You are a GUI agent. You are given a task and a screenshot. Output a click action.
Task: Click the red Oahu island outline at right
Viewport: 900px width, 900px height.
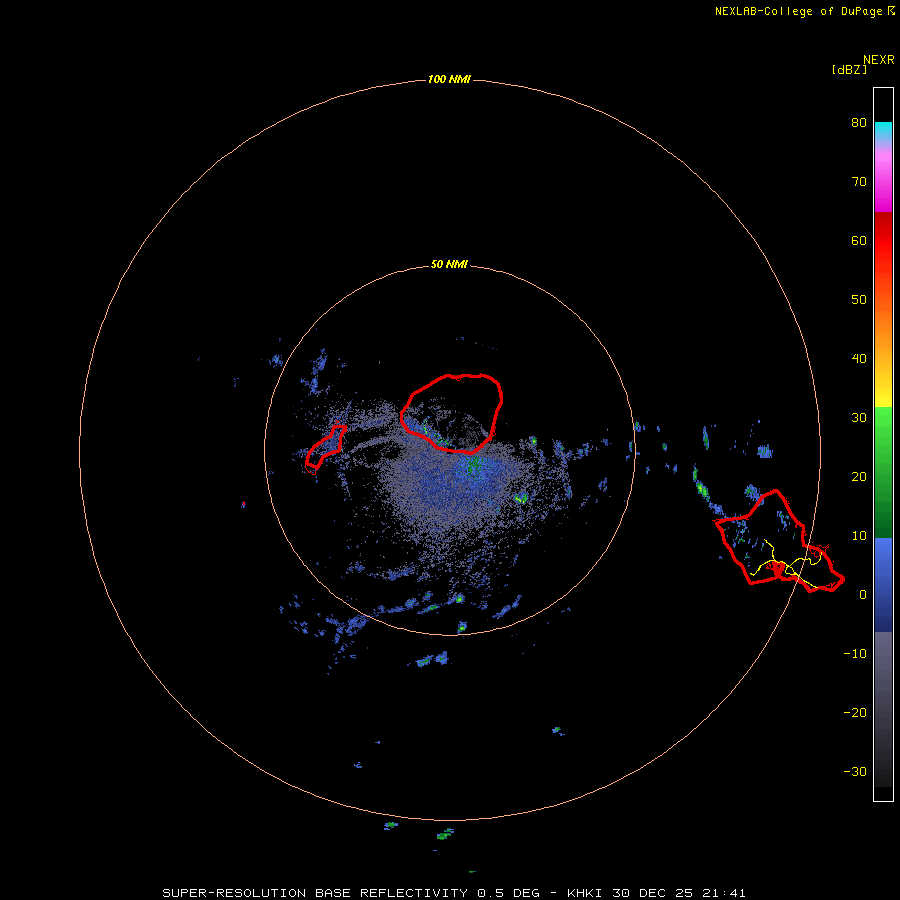[x=779, y=541]
